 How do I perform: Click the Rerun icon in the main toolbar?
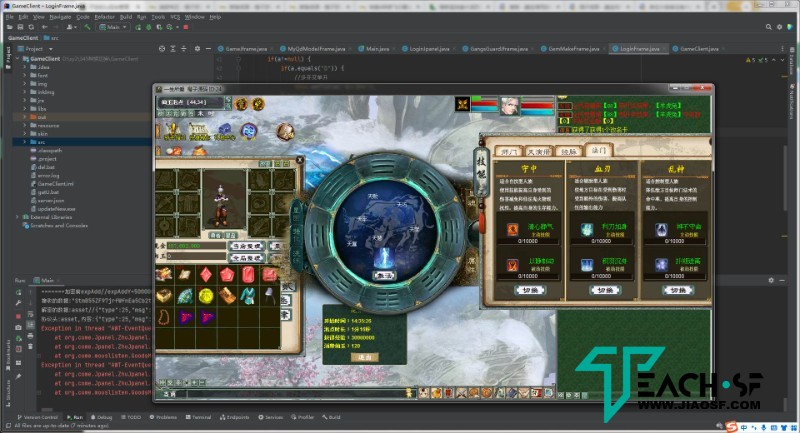(138, 27)
